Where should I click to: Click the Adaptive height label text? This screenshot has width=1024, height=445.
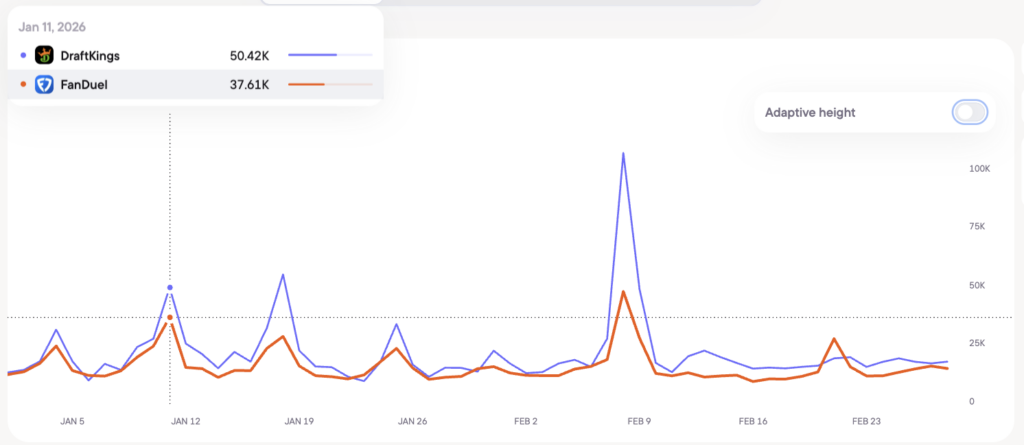[810, 112]
